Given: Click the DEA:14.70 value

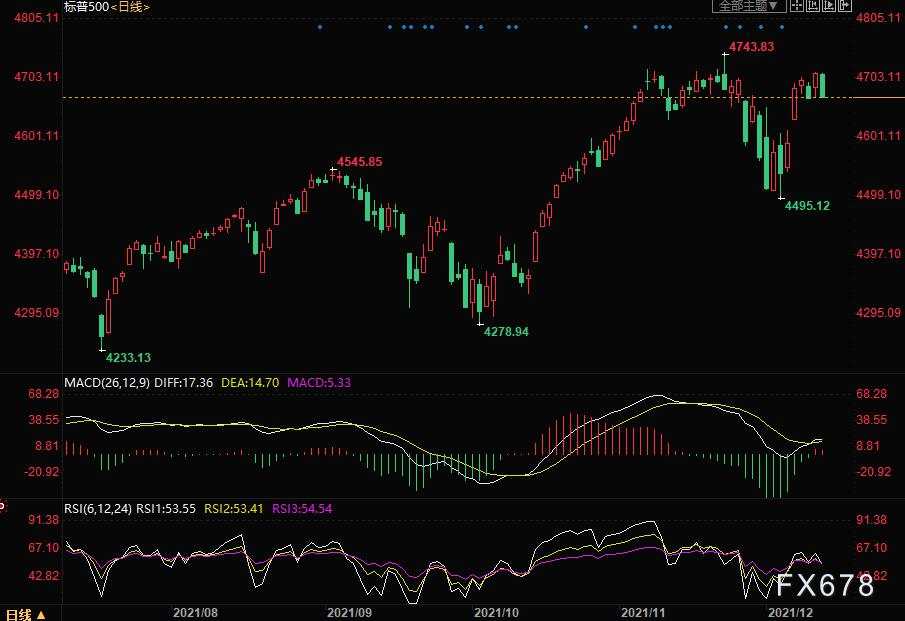Looking at the screenshot, I should click(250, 383).
